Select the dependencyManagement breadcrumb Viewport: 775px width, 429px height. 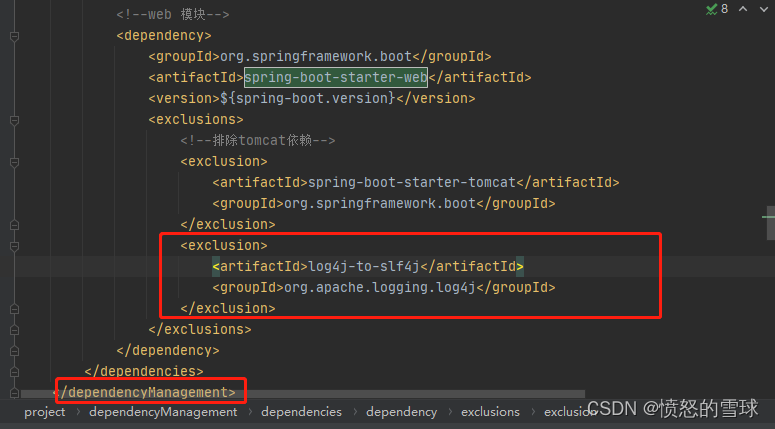[163, 412]
